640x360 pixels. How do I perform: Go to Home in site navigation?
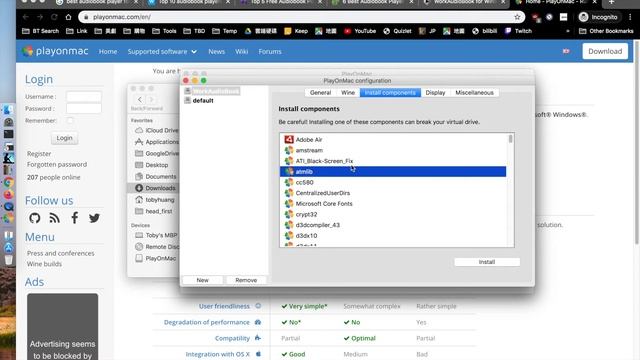108,51
